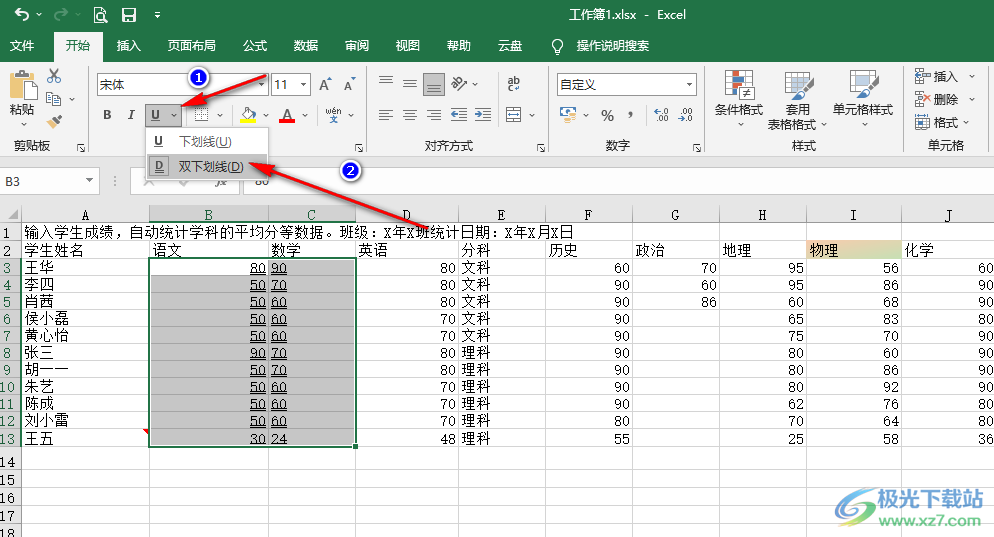Align text right
Viewport: 994px width, 537px height.
[x=434, y=115]
